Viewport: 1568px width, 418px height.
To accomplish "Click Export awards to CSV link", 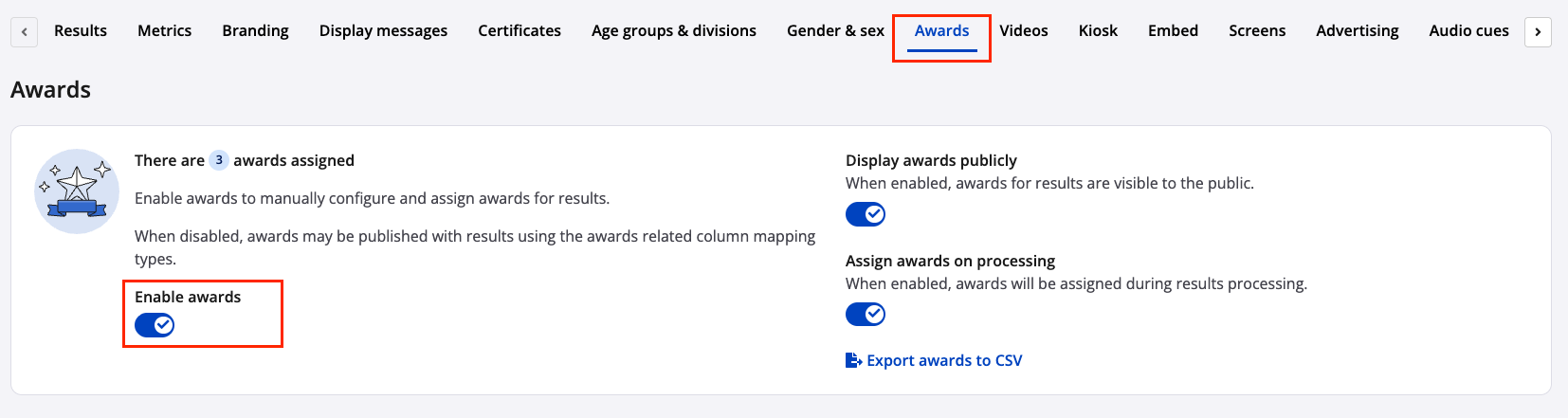I will 944,360.
